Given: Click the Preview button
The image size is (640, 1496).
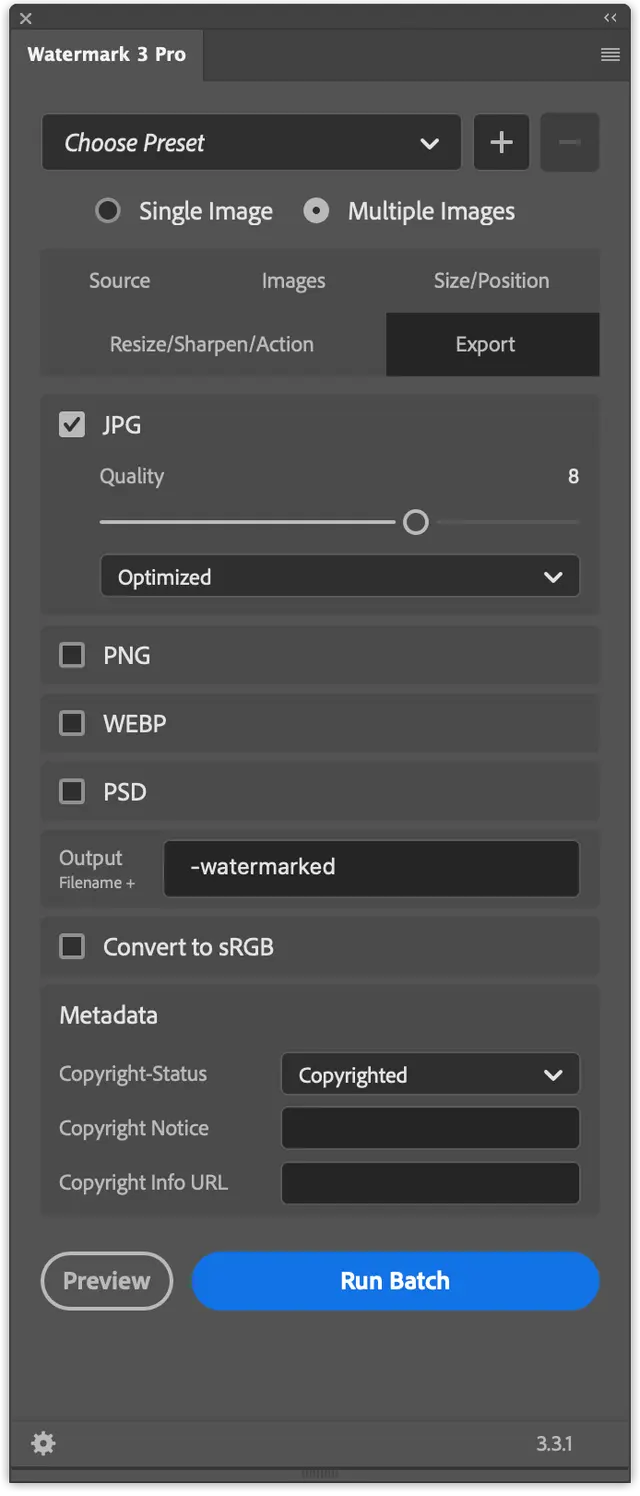Looking at the screenshot, I should tap(107, 1281).
